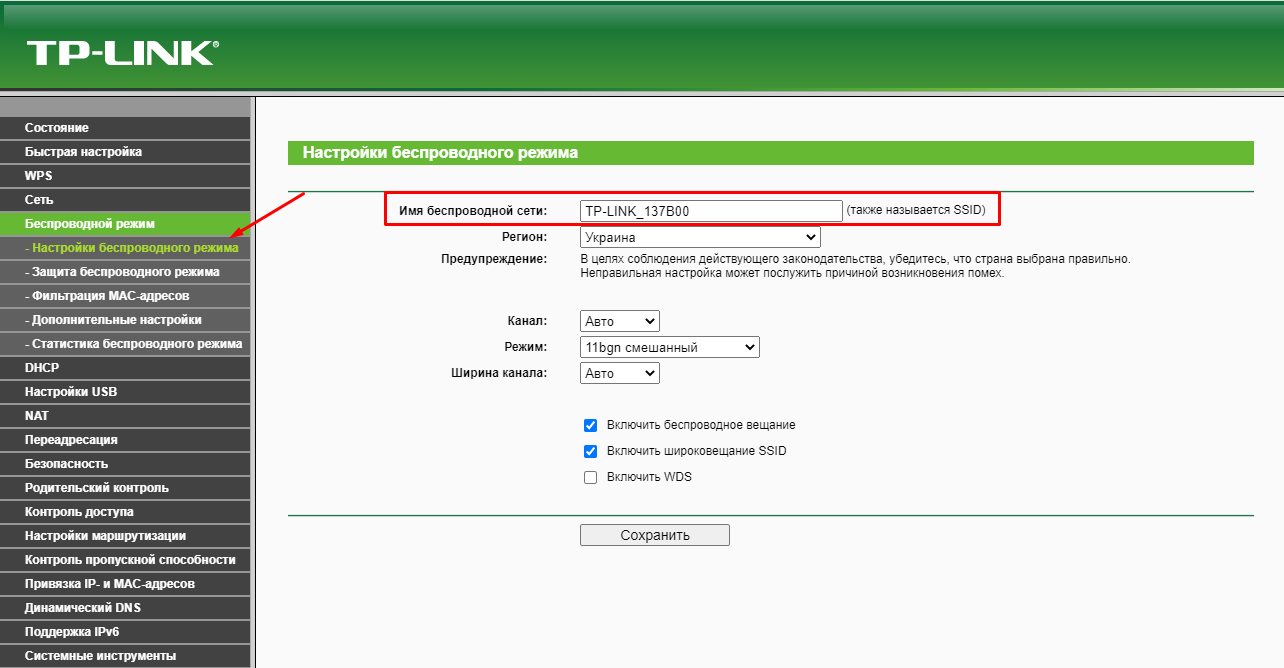Open Защита беспроводного режима submenu
The image size is (1284, 668).
coord(125,272)
